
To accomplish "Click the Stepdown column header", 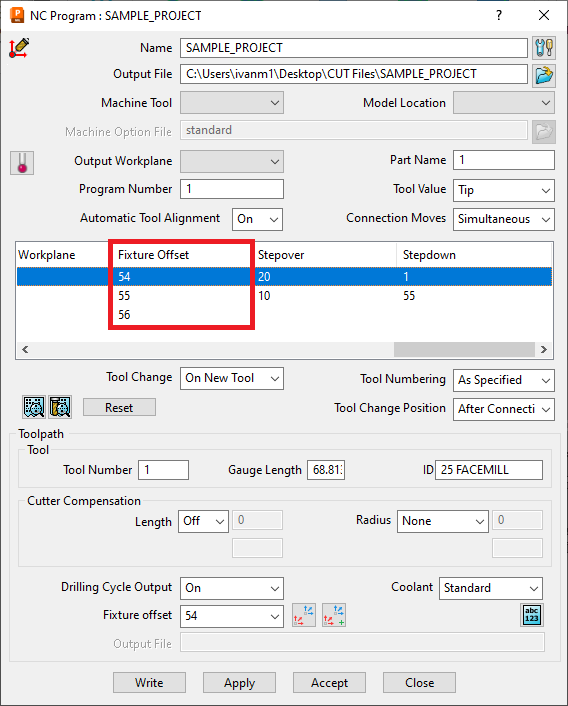I will [x=474, y=255].
